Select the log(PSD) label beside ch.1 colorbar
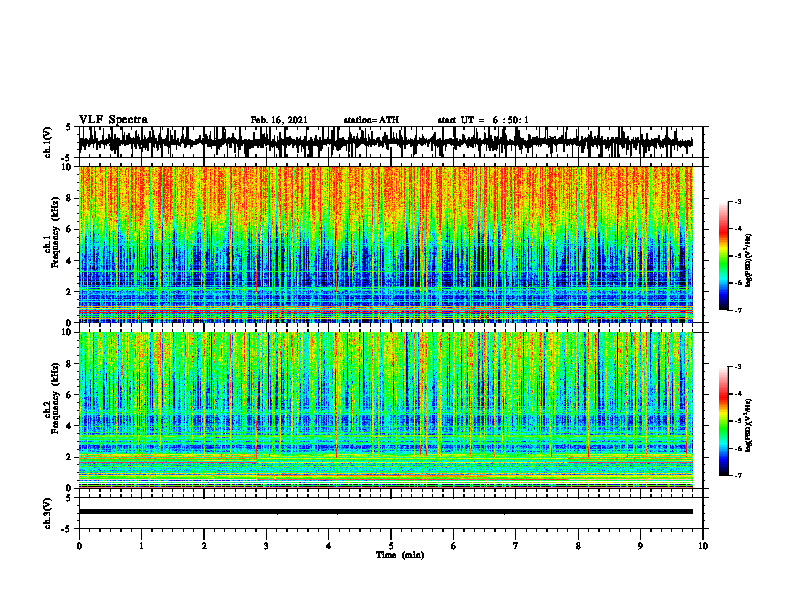Image resolution: width=792 pixels, height=612 pixels. pos(749,260)
